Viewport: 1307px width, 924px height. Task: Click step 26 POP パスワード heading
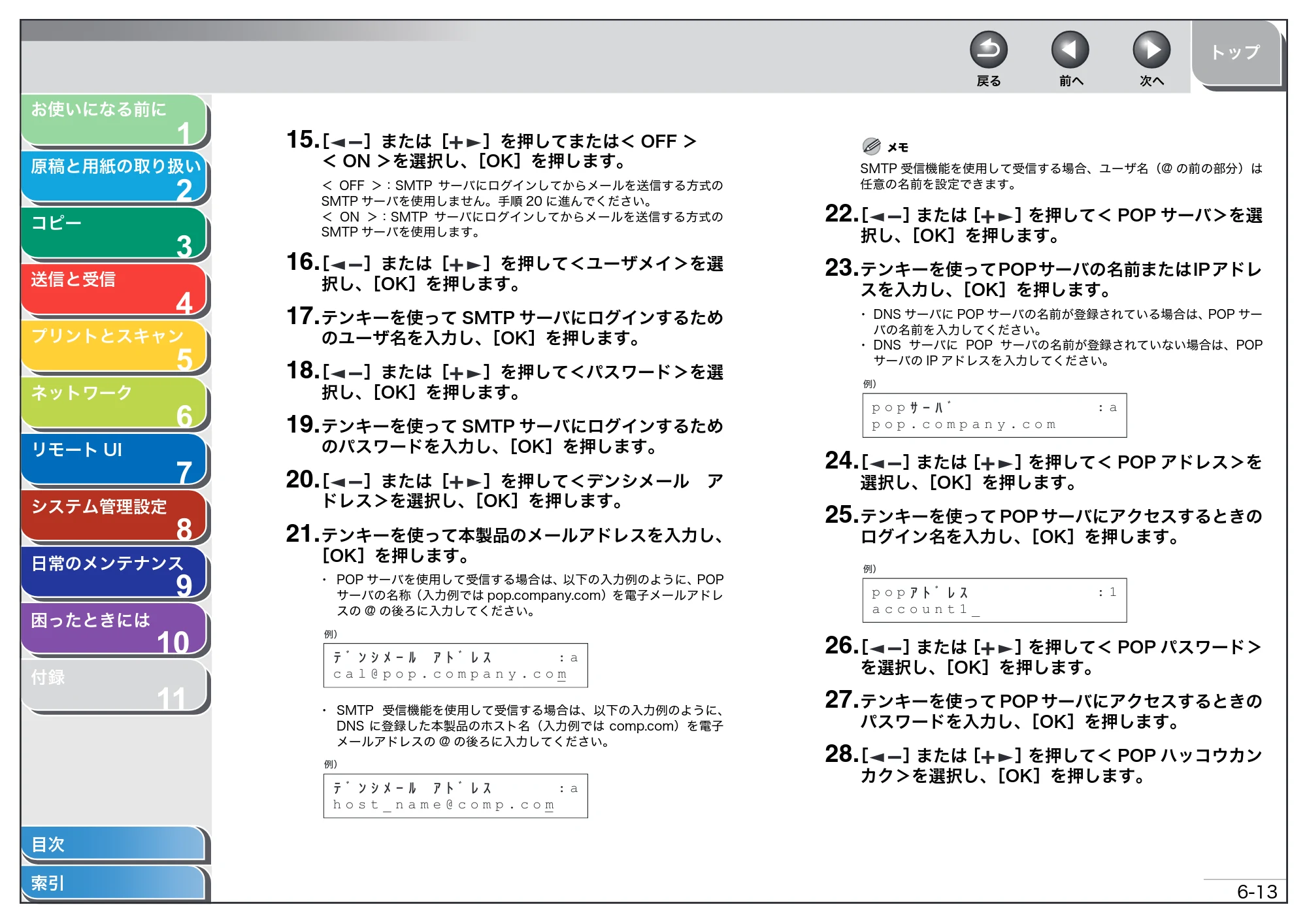(x=1044, y=656)
